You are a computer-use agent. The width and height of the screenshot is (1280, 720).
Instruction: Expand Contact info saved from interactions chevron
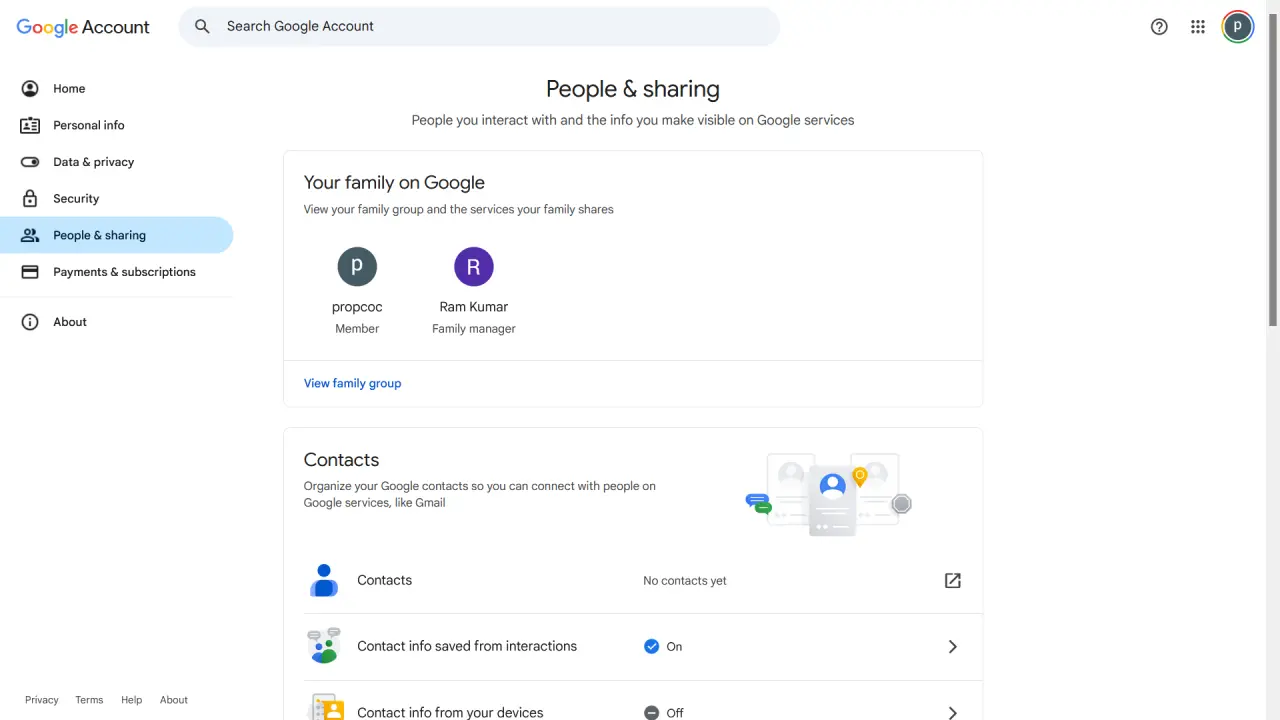coord(953,647)
